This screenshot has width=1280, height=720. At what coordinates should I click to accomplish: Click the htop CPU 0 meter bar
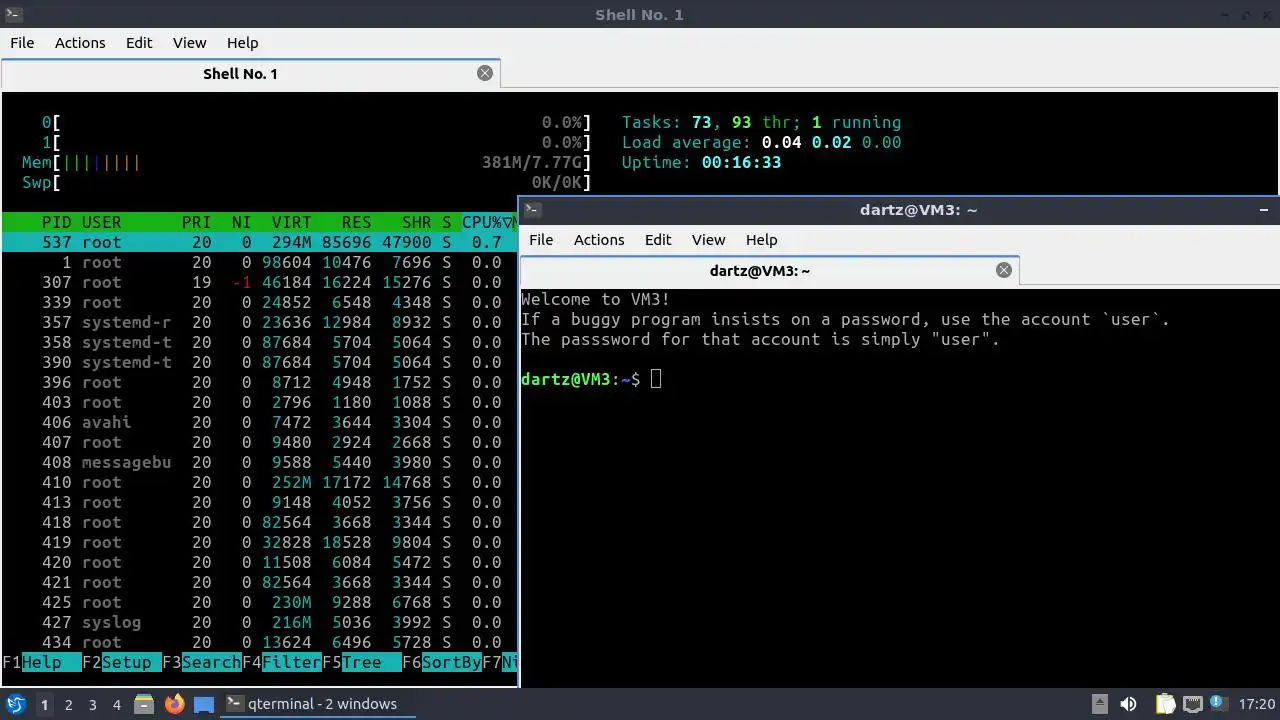(x=317, y=122)
